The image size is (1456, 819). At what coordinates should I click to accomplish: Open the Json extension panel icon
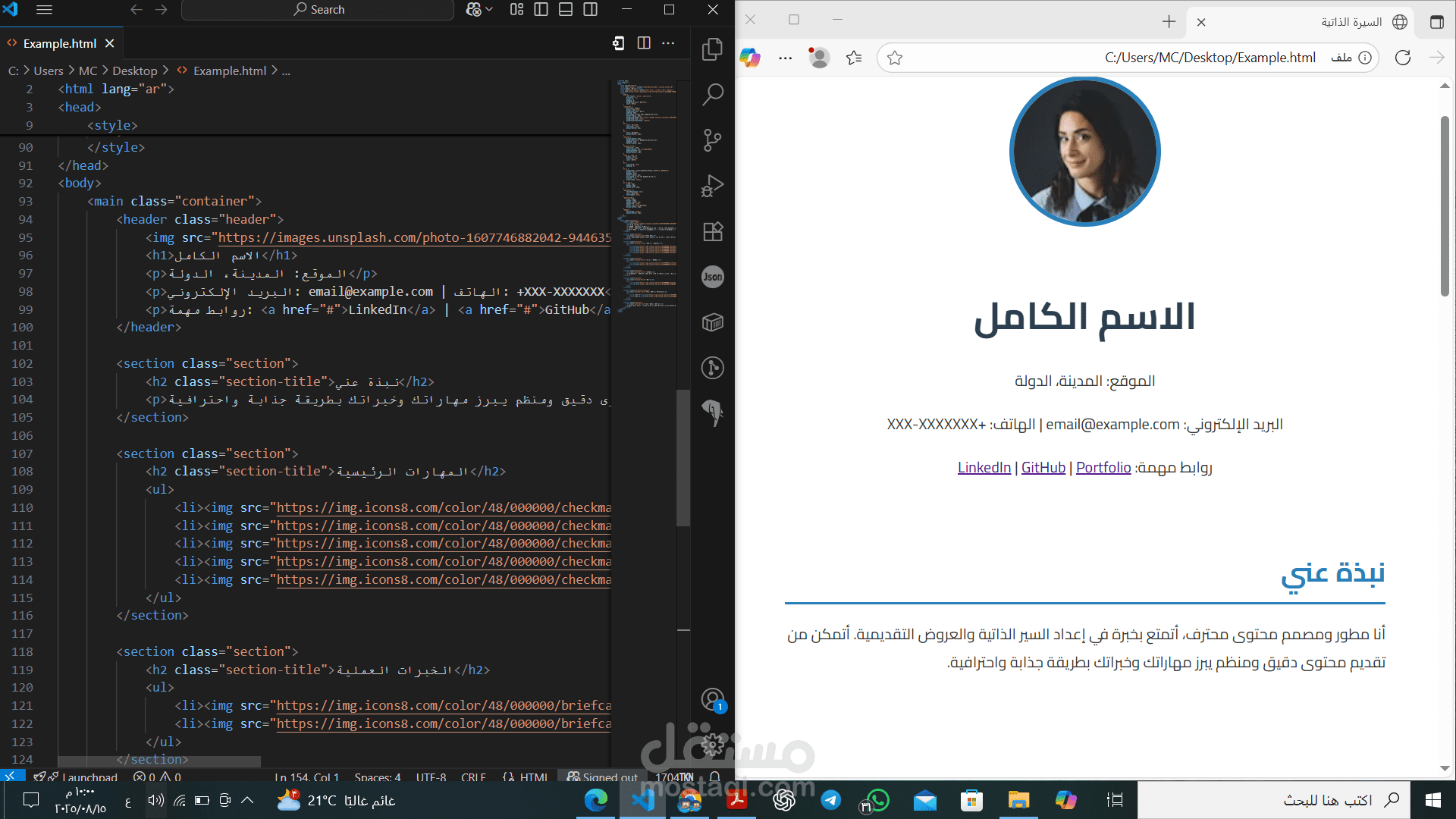pos(712,277)
